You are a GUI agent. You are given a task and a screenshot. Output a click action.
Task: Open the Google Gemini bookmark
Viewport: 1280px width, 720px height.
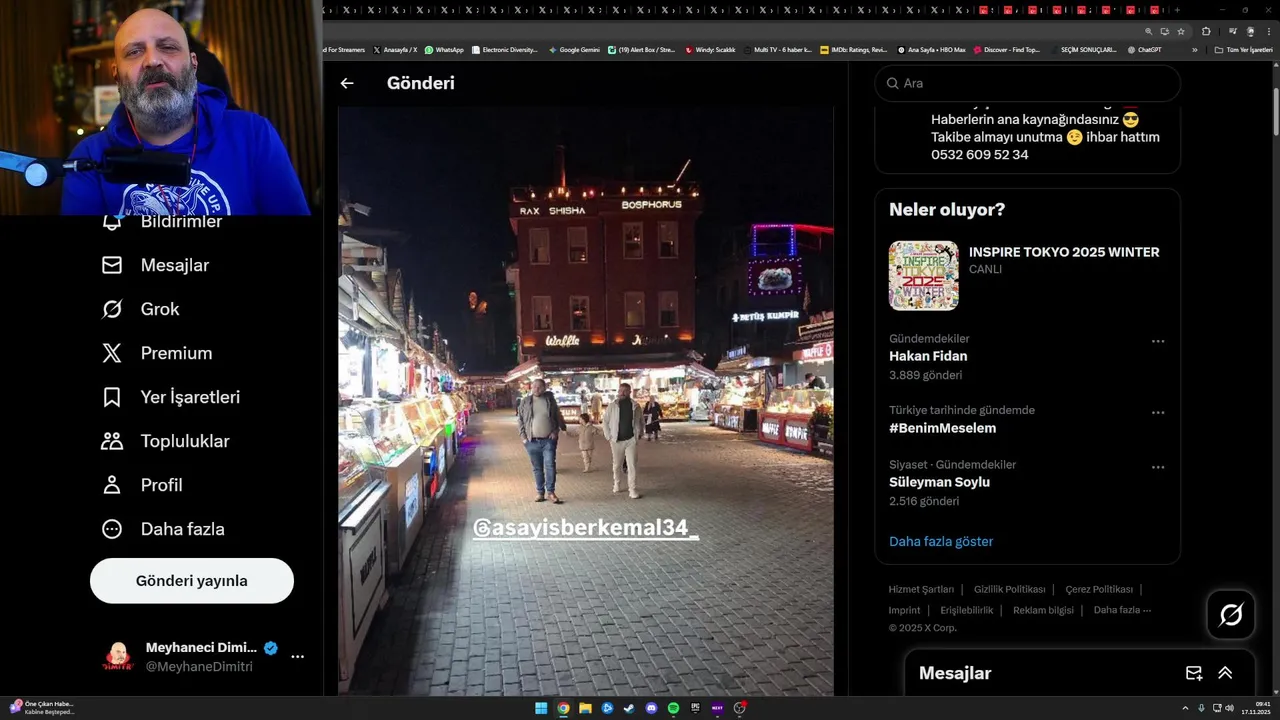click(x=574, y=49)
